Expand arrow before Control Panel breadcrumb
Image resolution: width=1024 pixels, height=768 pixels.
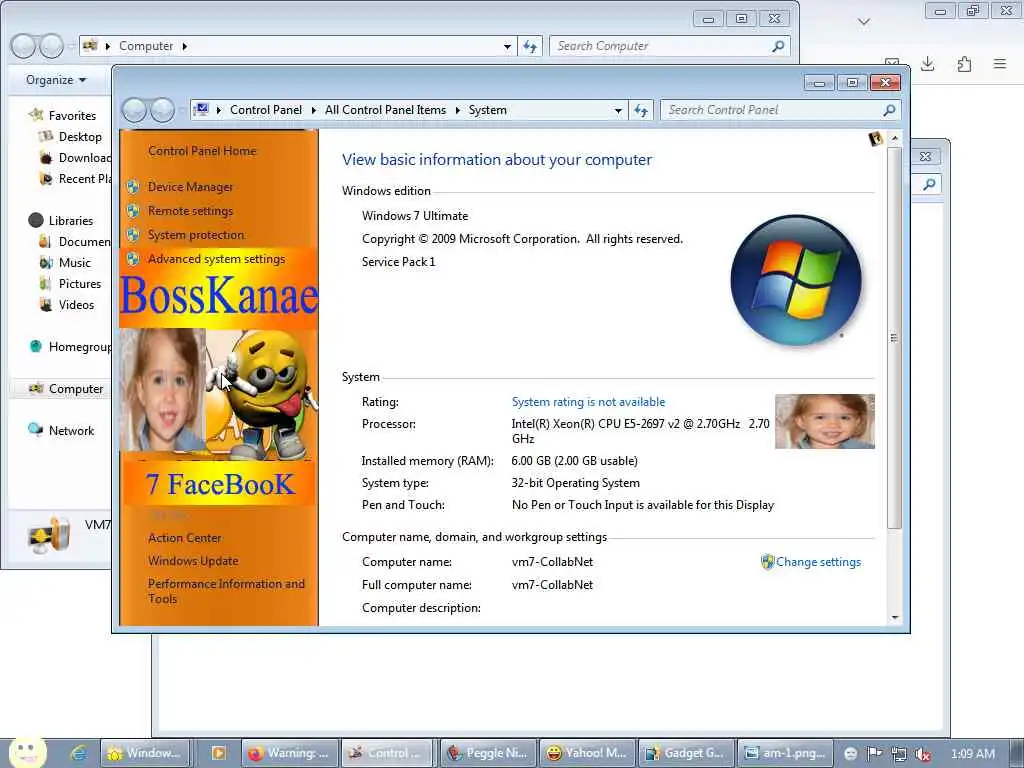coord(218,110)
